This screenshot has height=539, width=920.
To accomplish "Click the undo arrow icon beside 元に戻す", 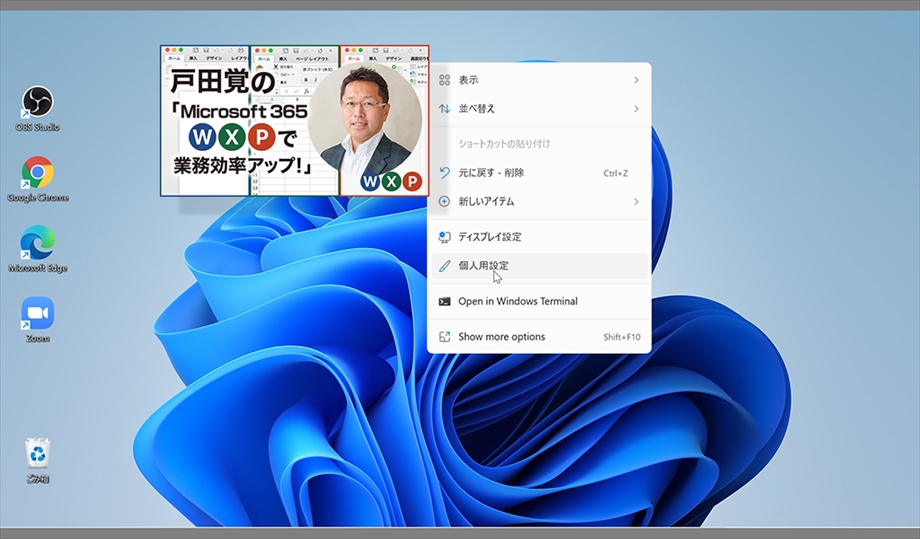I will (x=445, y=173).
